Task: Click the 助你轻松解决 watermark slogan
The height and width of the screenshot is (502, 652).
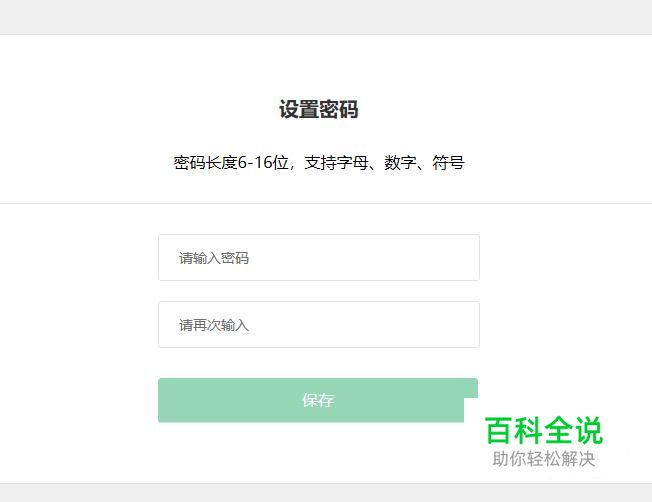Action: [543, 459]
